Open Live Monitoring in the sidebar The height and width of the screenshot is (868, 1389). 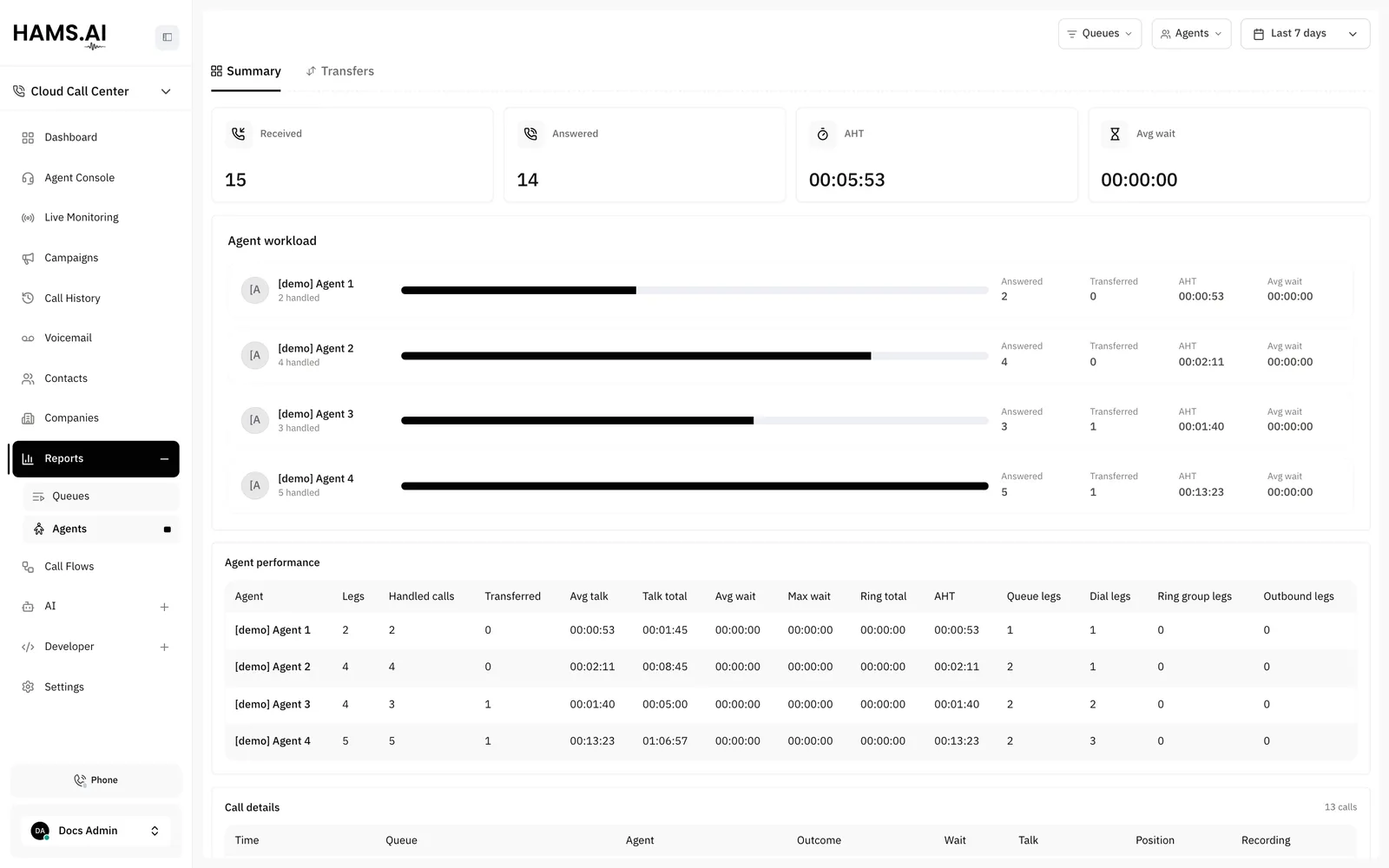coord(95,218)
